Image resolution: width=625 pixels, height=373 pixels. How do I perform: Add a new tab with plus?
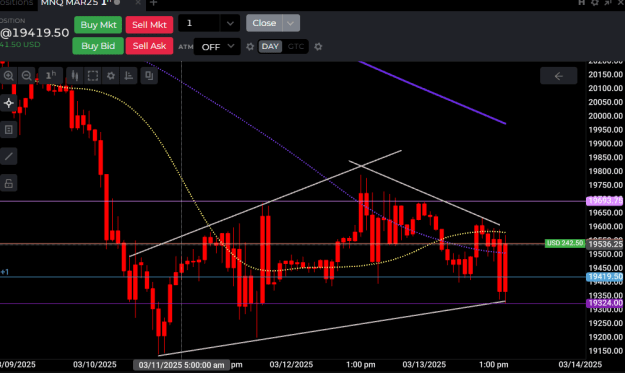pyautogui.click(x=154, y=3)
